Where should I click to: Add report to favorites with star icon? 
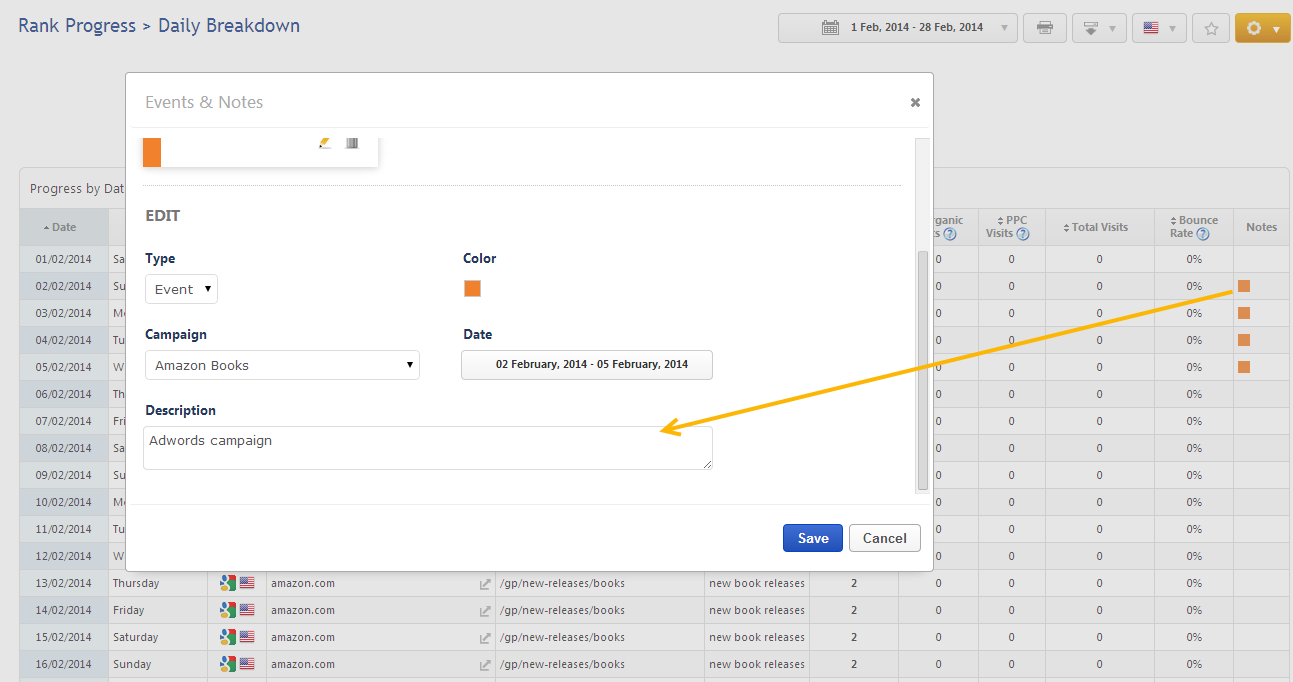[1211, 28]
